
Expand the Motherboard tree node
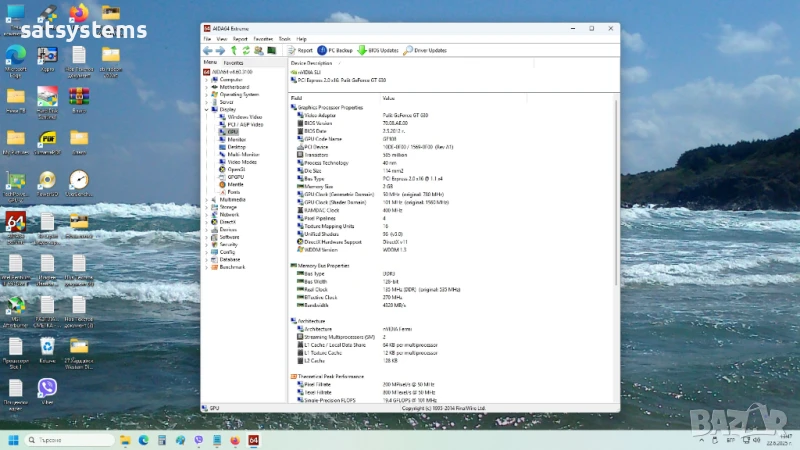coord(207,87)
